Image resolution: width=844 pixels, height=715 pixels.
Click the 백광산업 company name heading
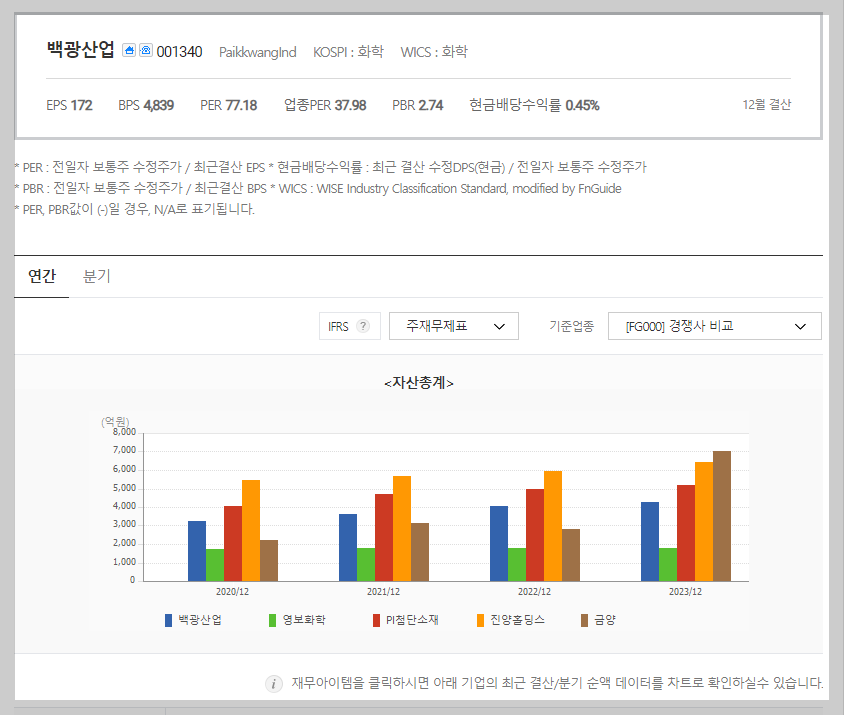pos(81,50)
